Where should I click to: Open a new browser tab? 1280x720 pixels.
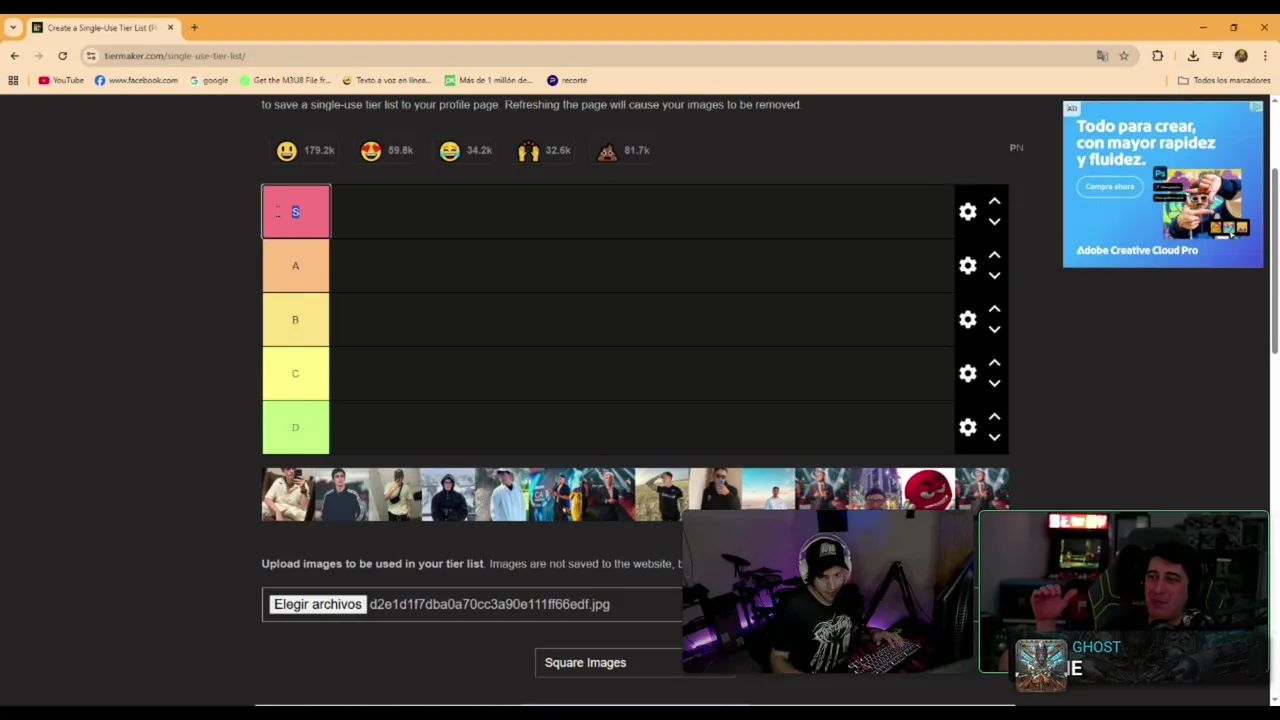tap(195, 28)
